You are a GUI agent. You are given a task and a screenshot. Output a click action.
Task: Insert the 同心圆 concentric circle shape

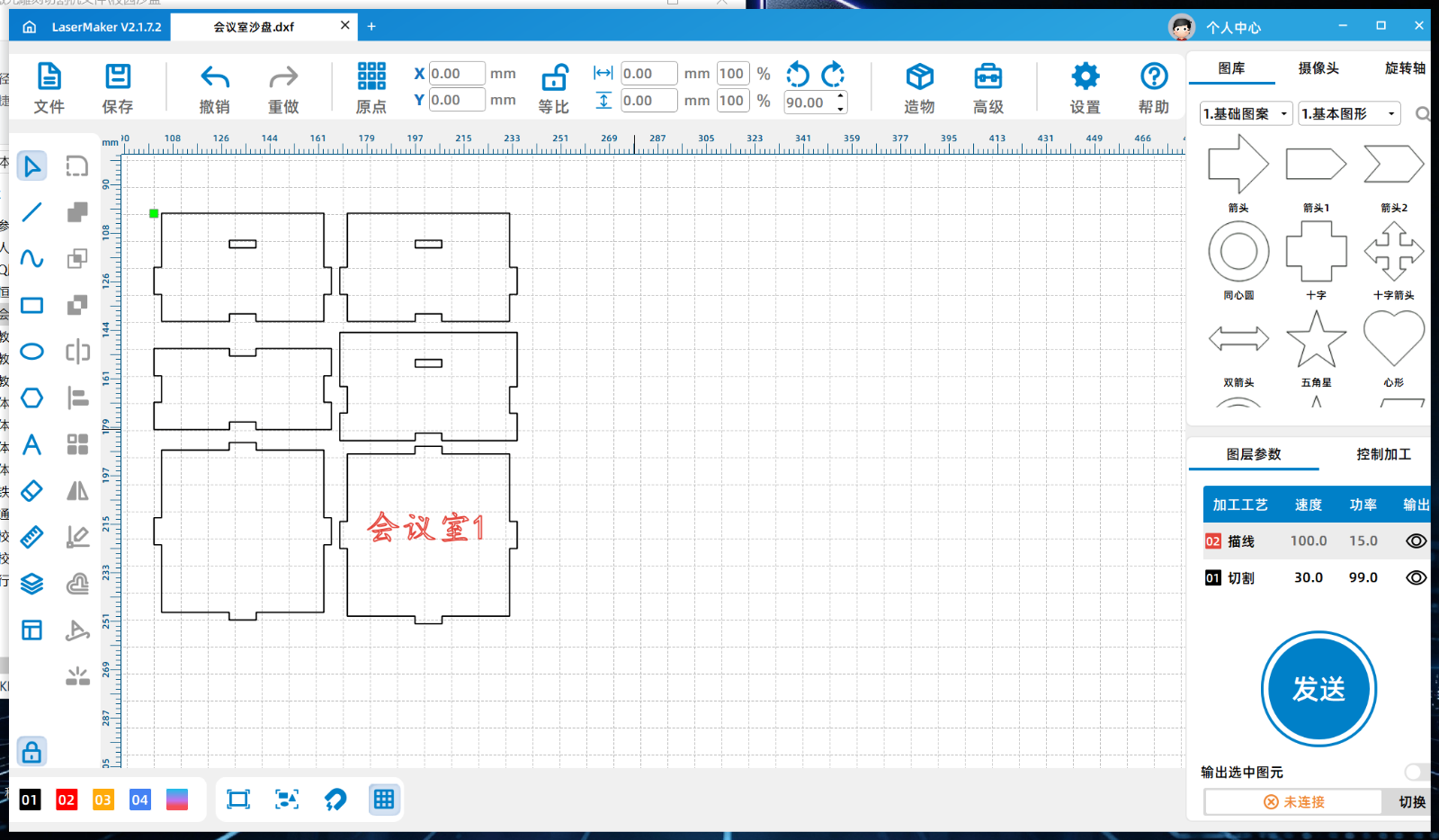tap(1238, 252)
